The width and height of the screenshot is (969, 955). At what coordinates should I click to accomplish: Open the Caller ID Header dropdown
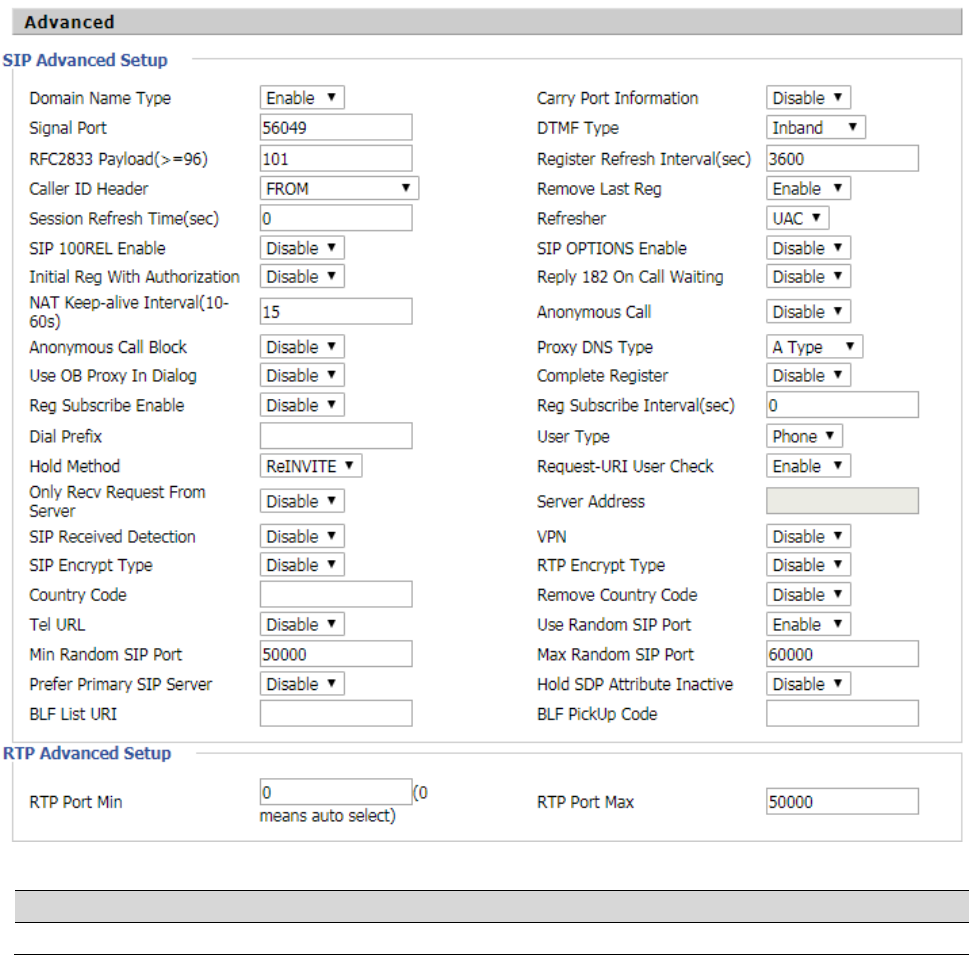[x=339, y=188]
